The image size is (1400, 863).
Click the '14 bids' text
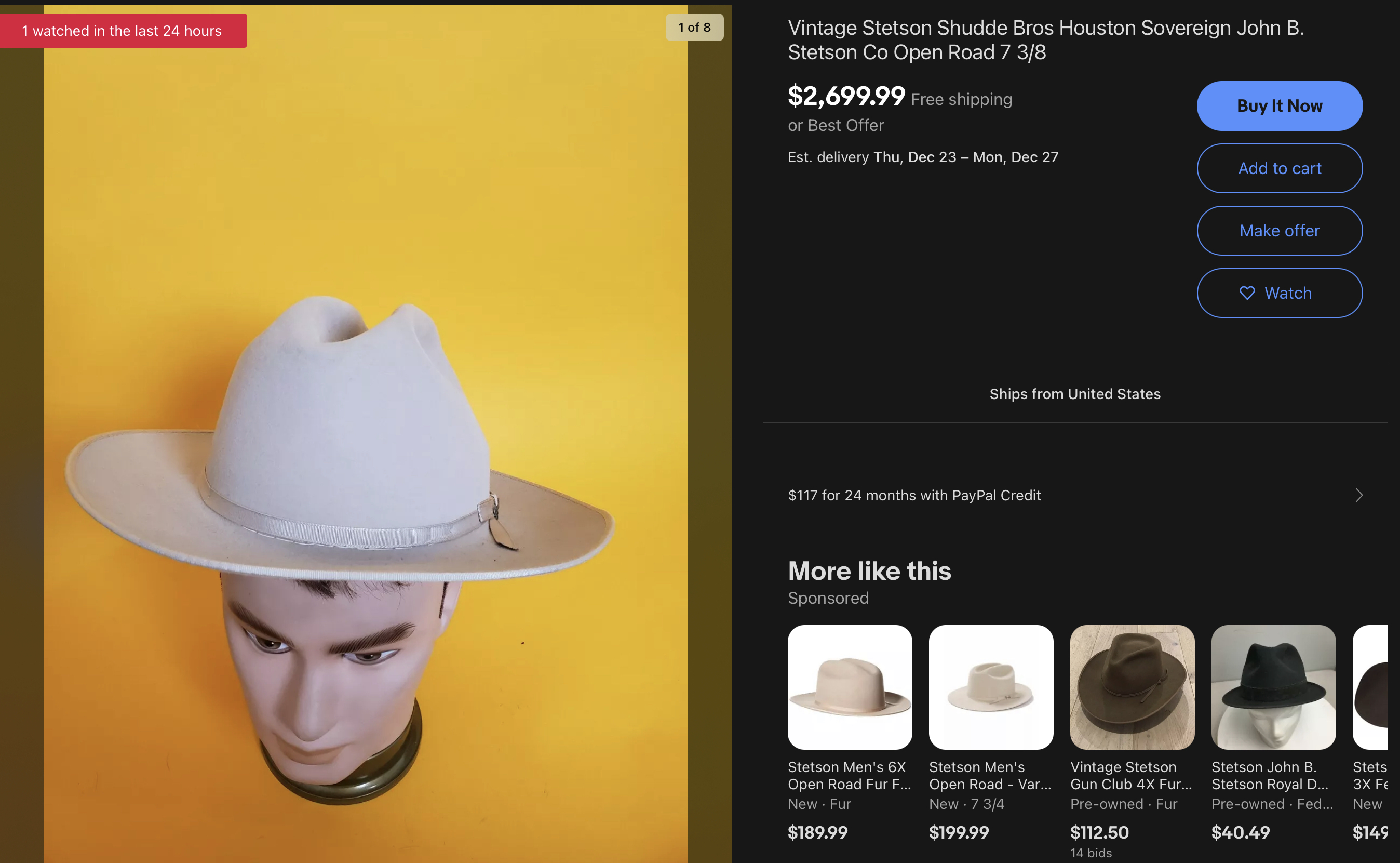[x=1091, y=853]
